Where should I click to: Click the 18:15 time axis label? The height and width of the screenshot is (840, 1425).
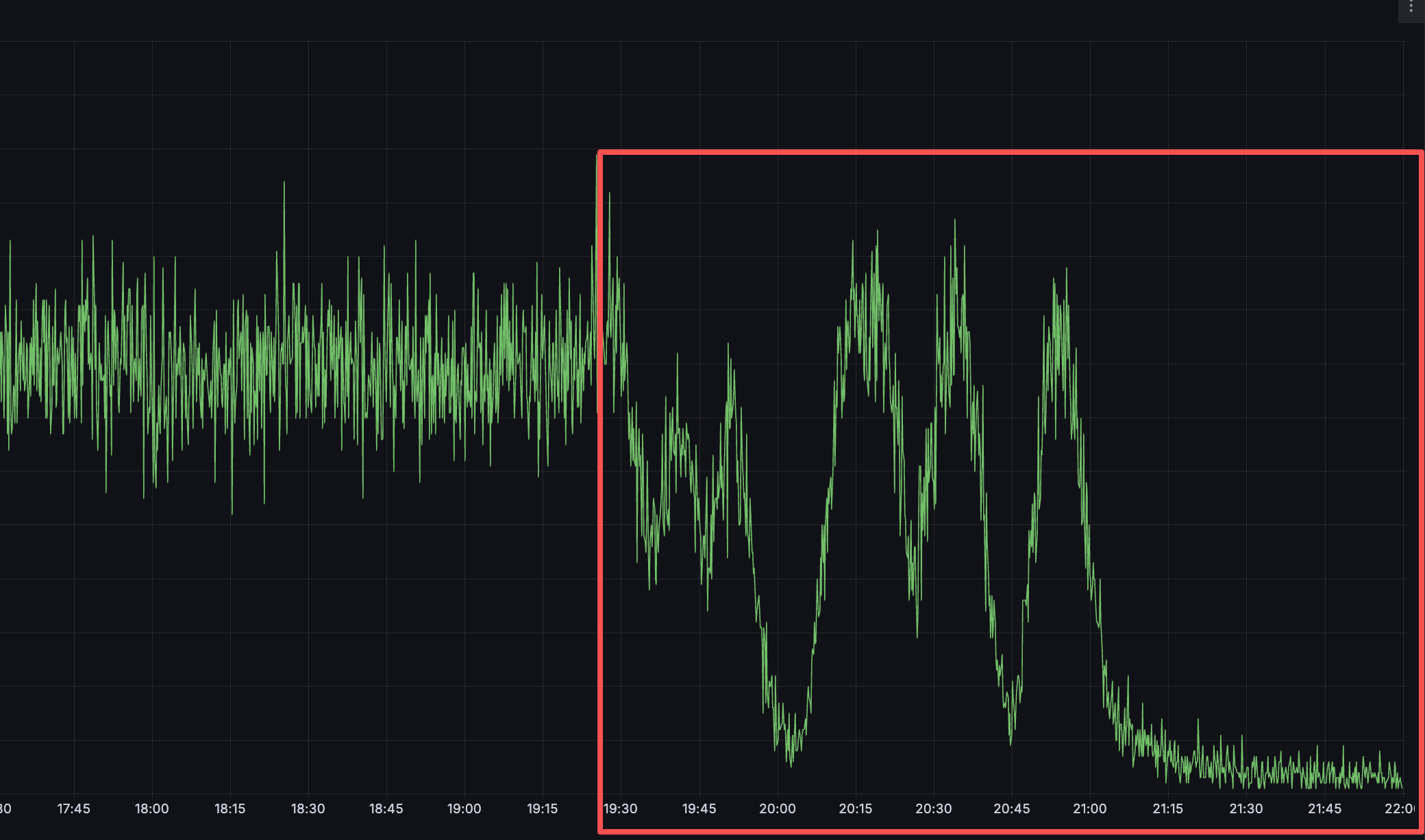click(x=230, y=808)
